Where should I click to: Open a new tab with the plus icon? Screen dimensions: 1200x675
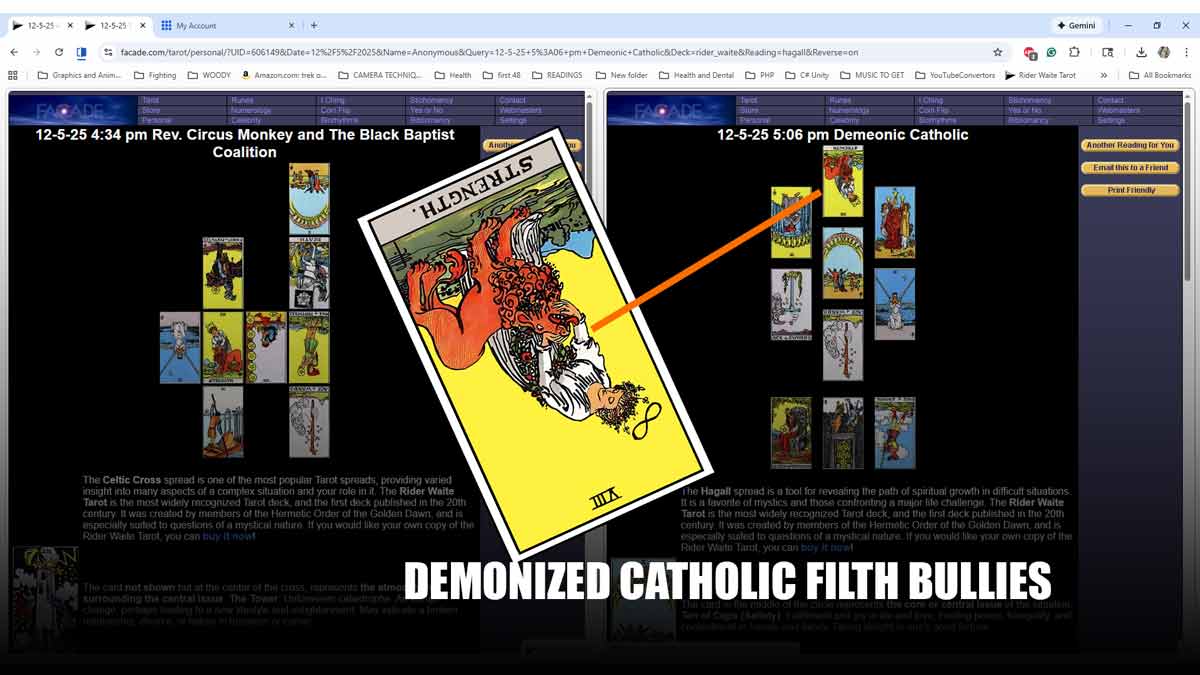pos(314,25)
